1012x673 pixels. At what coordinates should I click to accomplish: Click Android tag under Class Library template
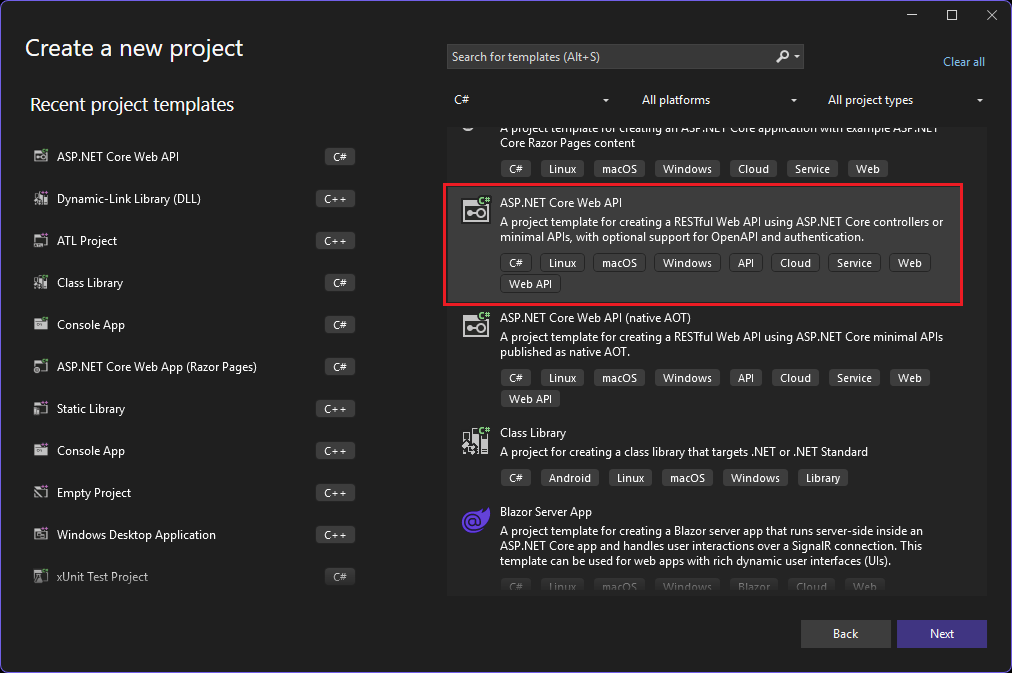[569, 478]
